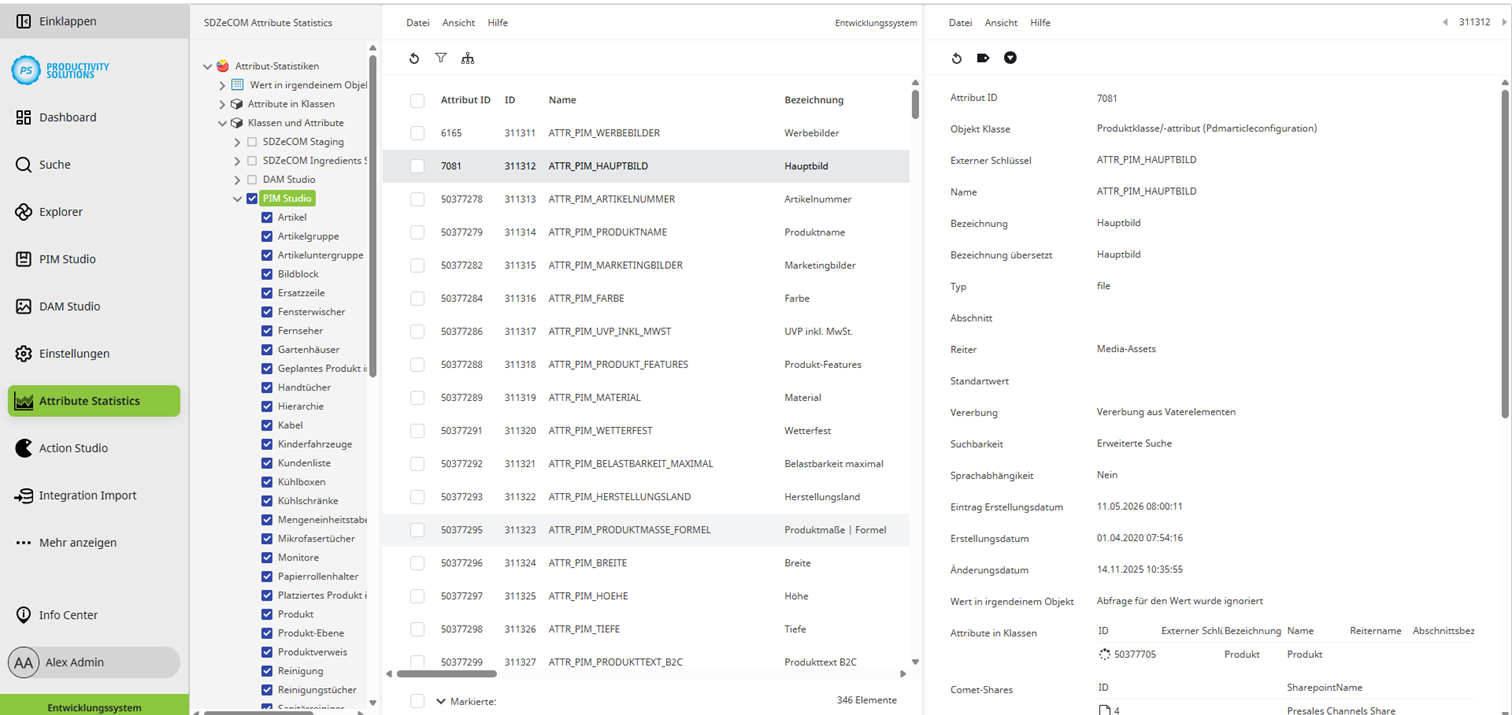Expand the SDZeCOM Staging node
Image resolution: width=1512 pixels, height=715 pixels.
pyautogui.click(x=237, y=142)
